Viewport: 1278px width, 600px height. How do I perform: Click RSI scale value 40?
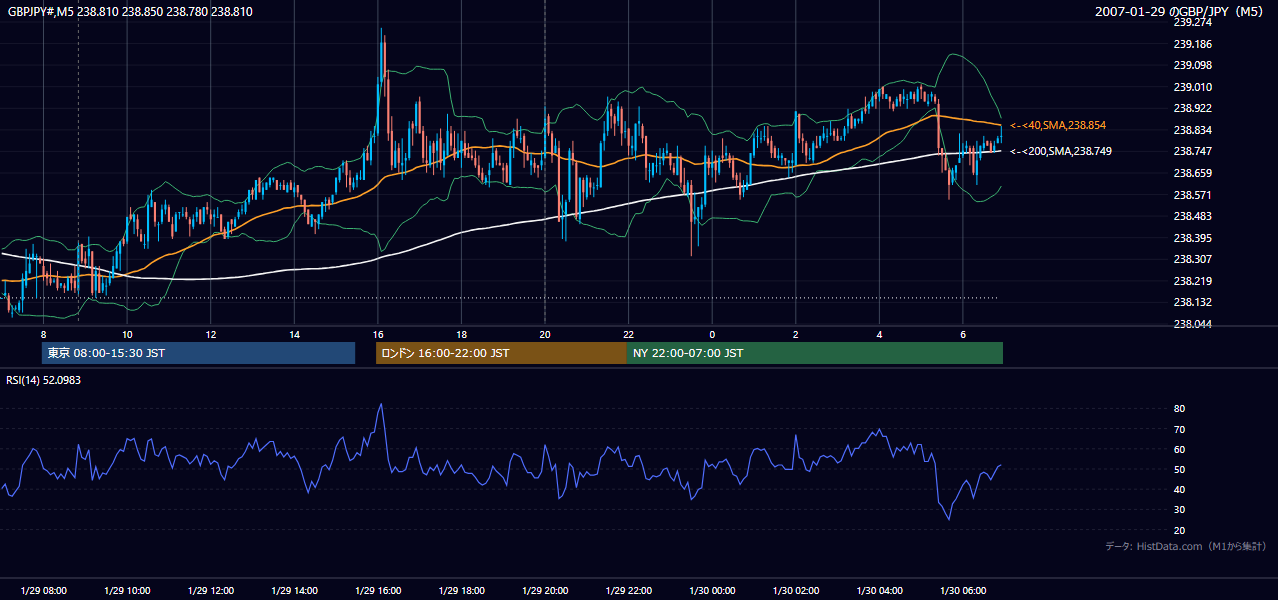(1179, 489)
